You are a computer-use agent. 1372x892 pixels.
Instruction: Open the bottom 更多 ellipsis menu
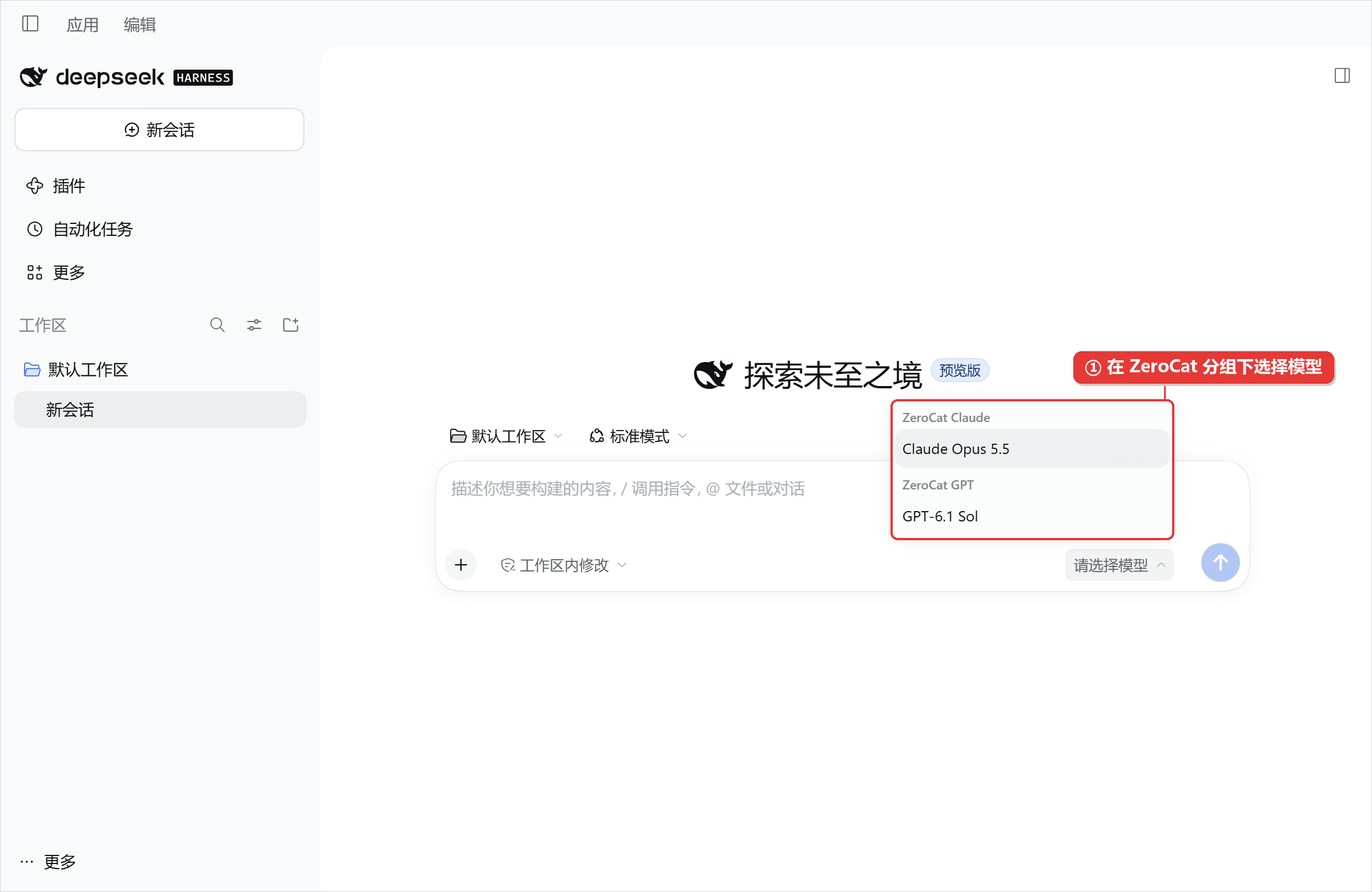pyautogui.click(x=48, y=862)
